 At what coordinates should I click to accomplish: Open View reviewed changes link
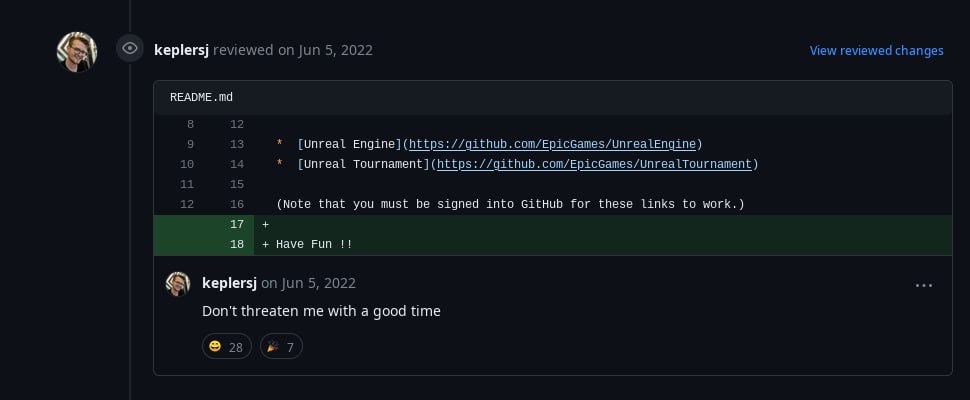877,51
